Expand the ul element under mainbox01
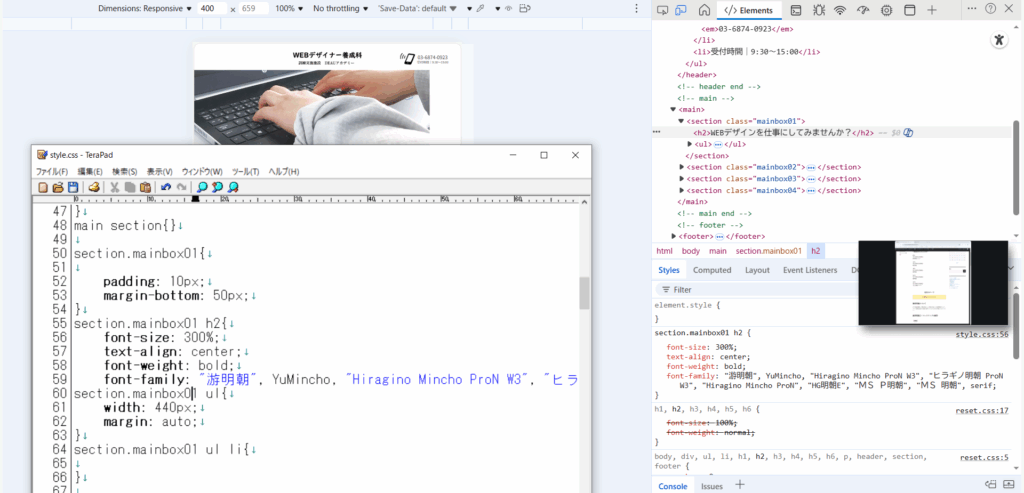 [x=690, y=144]
